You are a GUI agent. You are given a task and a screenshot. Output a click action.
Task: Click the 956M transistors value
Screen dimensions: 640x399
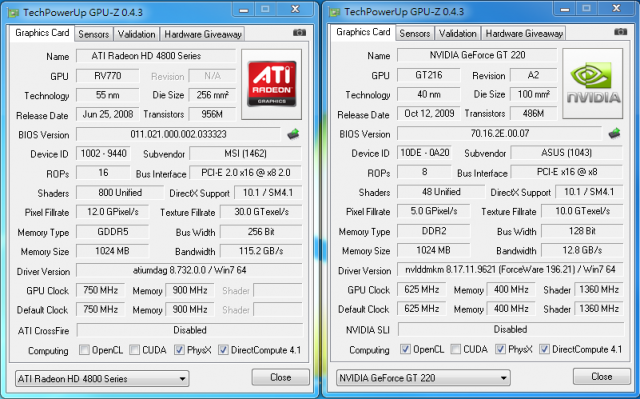coord(212,115)
